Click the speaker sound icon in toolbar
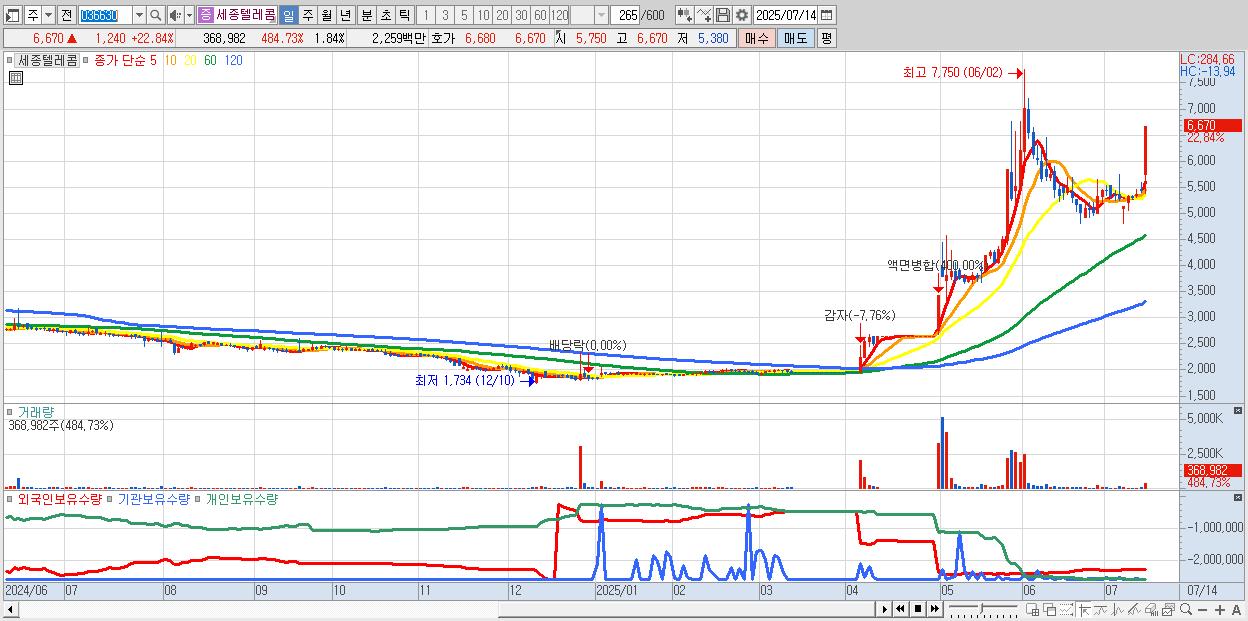1248x621 pixels. (x=175, y=15)
